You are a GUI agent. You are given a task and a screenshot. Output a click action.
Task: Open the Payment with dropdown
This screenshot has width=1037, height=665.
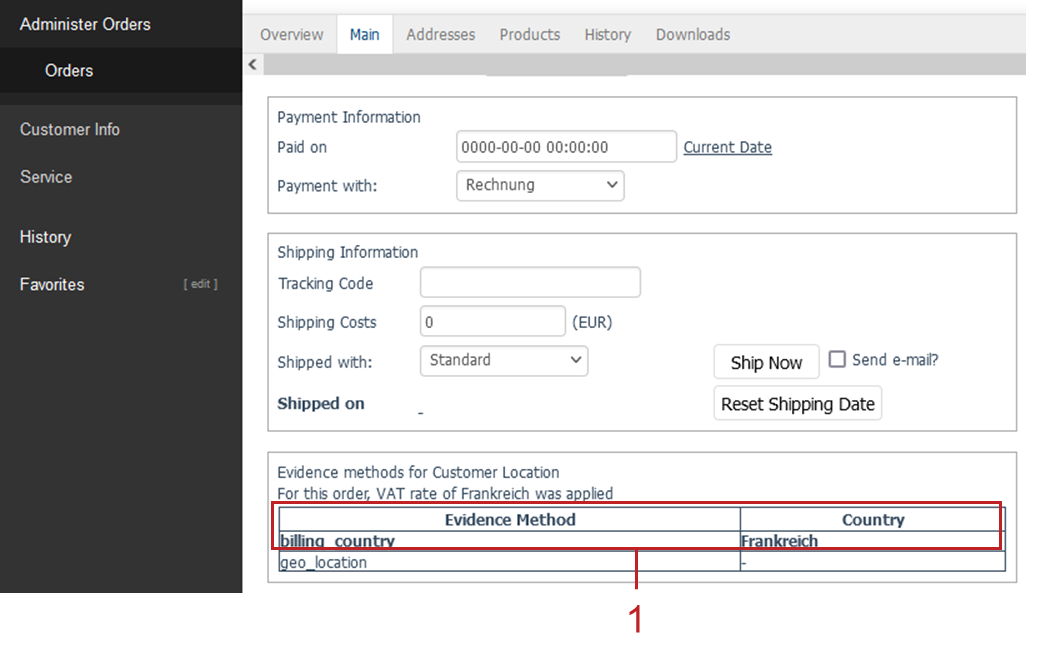tap(540, 185)
